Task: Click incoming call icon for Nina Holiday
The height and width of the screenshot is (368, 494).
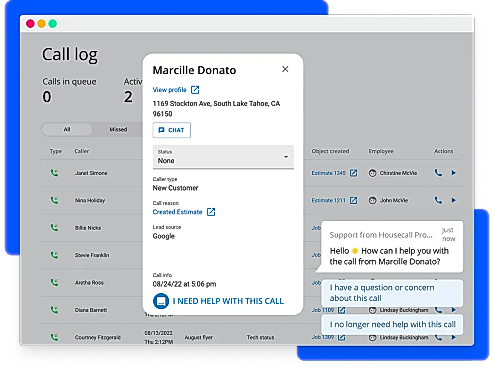Action: pyautogui.click(x=54, y=200)
